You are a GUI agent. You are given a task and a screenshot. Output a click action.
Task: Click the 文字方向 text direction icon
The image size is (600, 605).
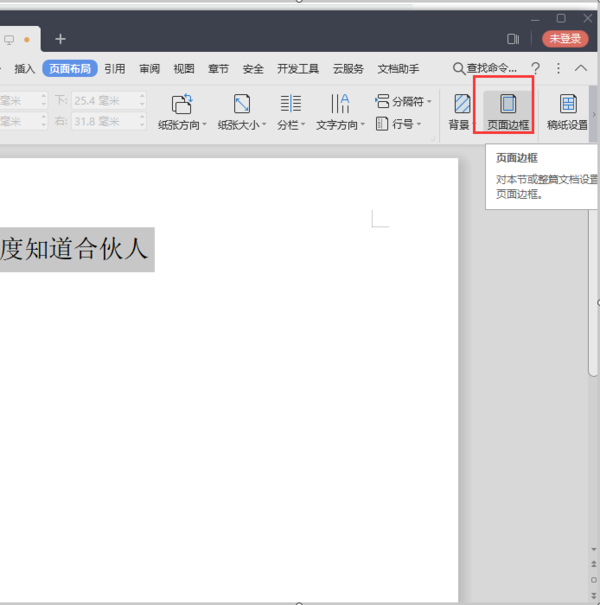click(x=340, y=104)
